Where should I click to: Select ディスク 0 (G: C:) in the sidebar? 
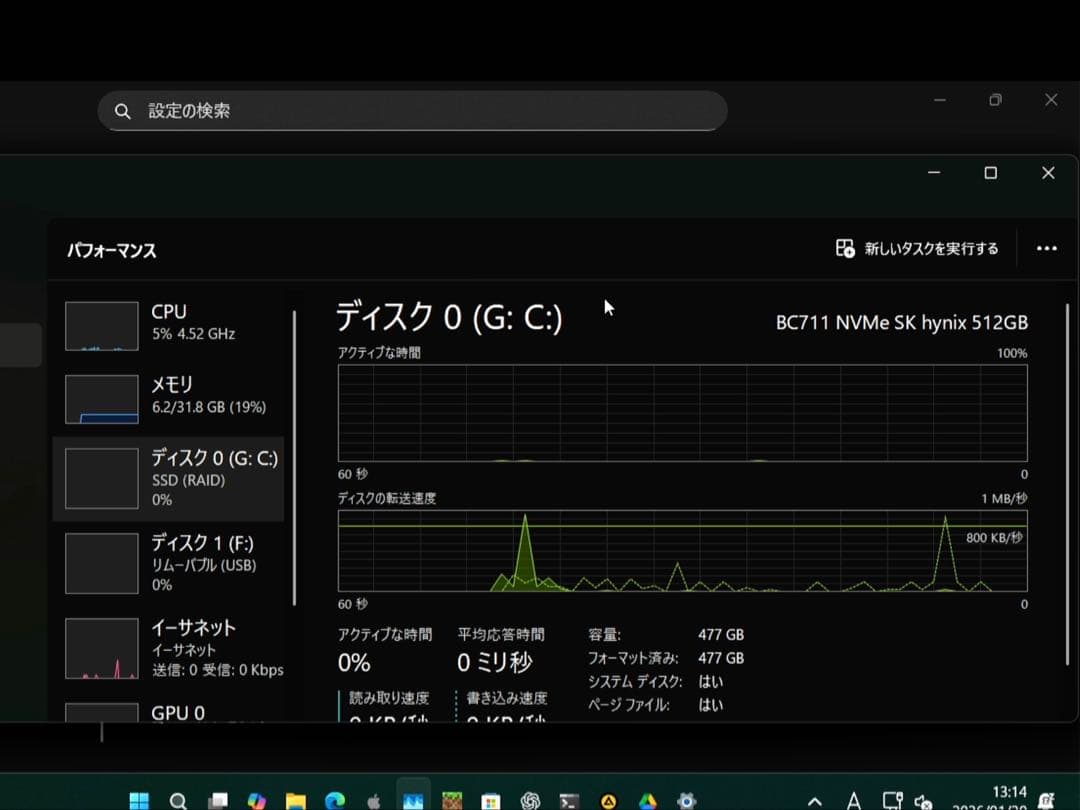point(168,478)
